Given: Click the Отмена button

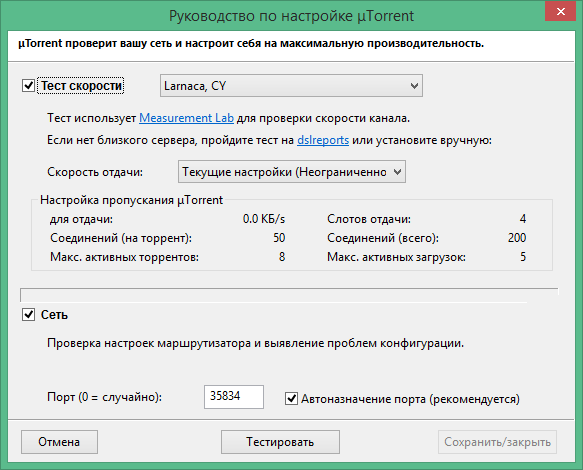Looking at the screenshot, I should click(59, 442).
